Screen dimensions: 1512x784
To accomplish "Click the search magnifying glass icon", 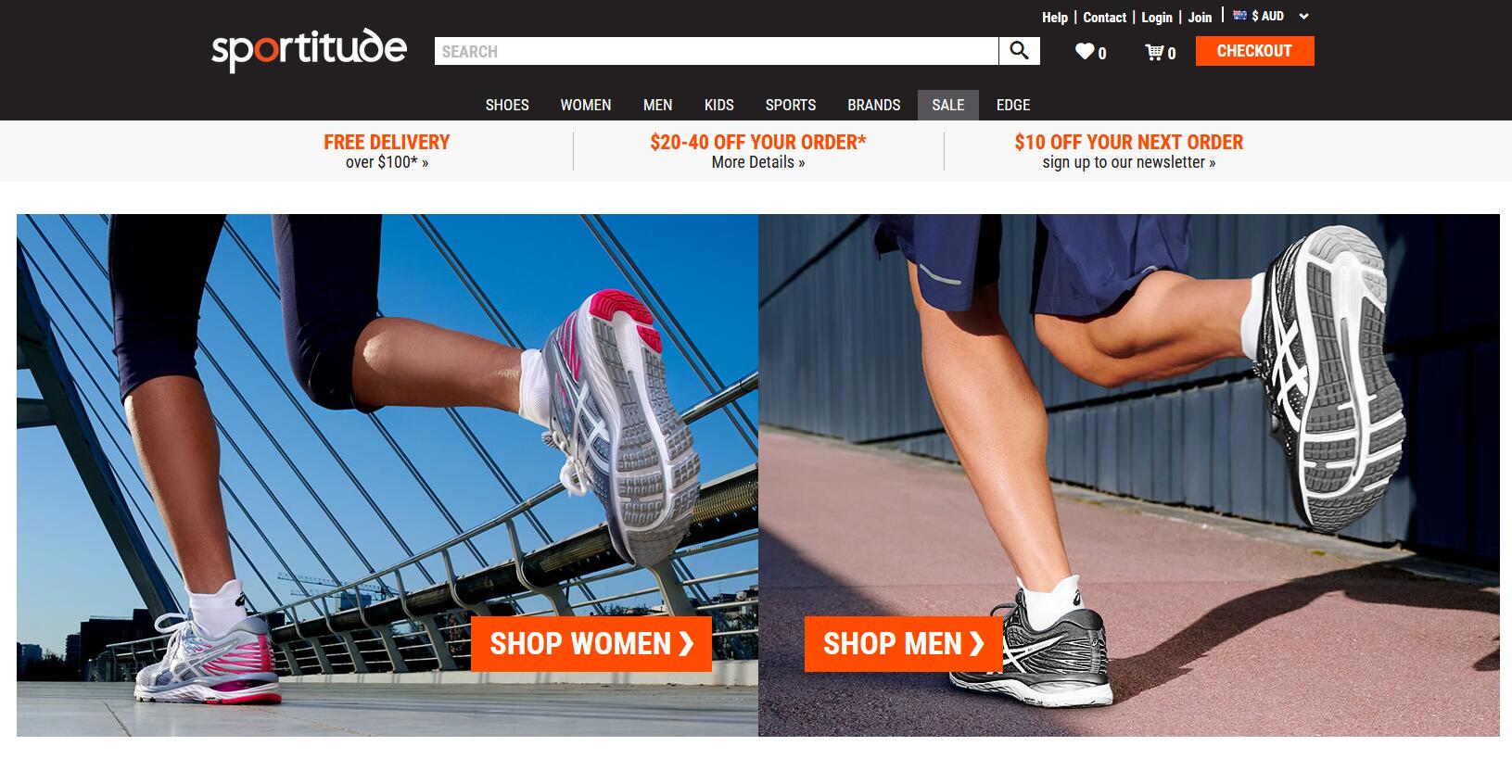I will [x=1019, y=51].
